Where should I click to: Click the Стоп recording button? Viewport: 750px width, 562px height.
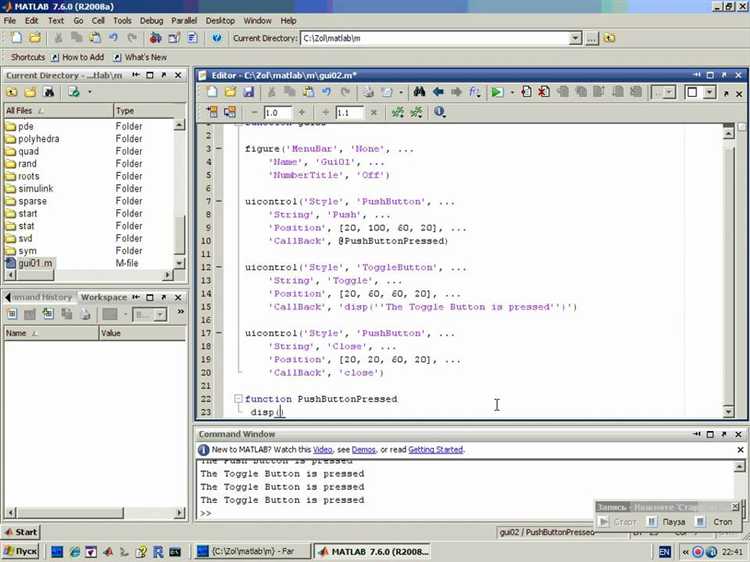click(x=714, y=522)
